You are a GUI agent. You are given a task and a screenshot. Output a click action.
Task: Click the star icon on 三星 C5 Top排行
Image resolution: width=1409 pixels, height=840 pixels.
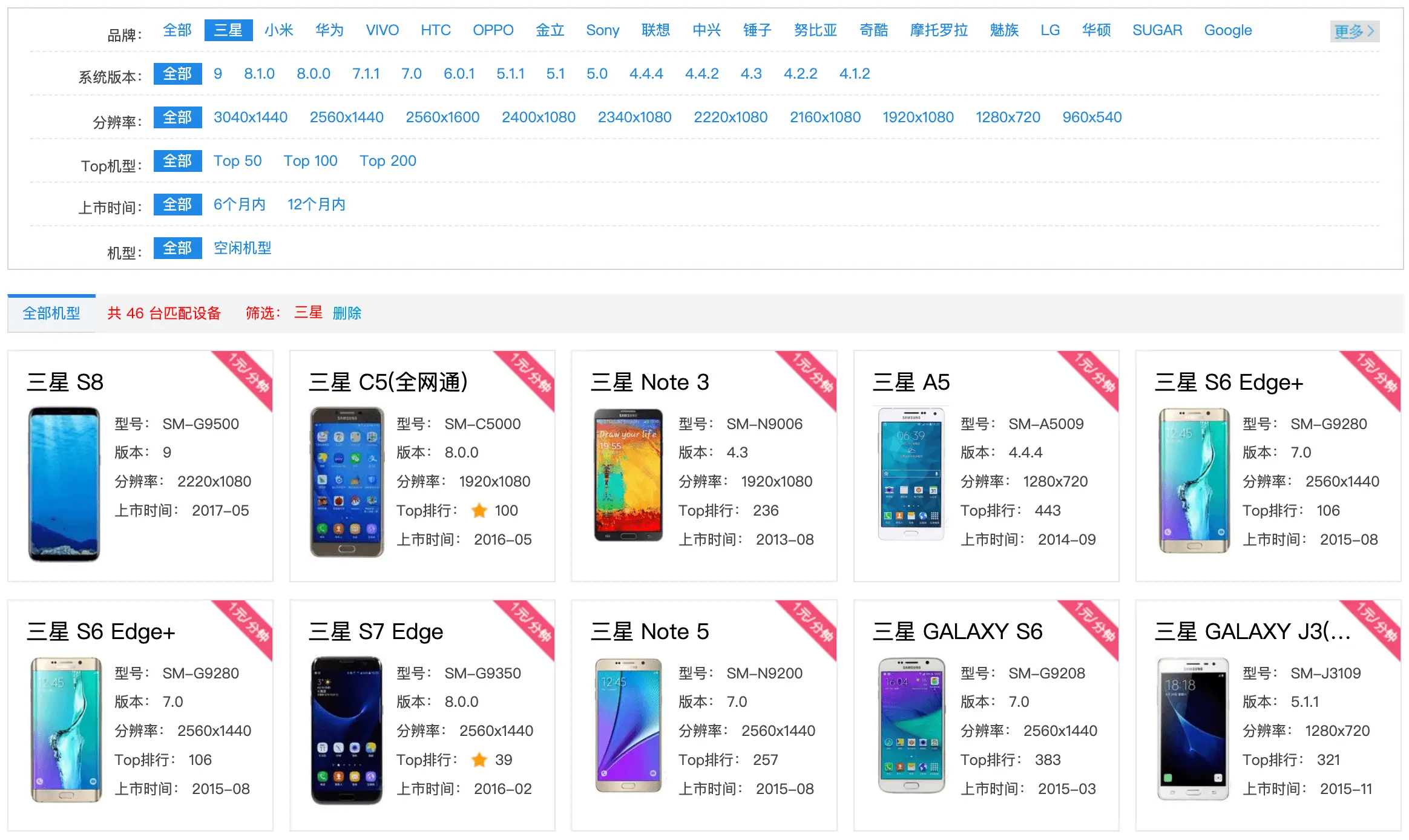[x=479, y=511]
